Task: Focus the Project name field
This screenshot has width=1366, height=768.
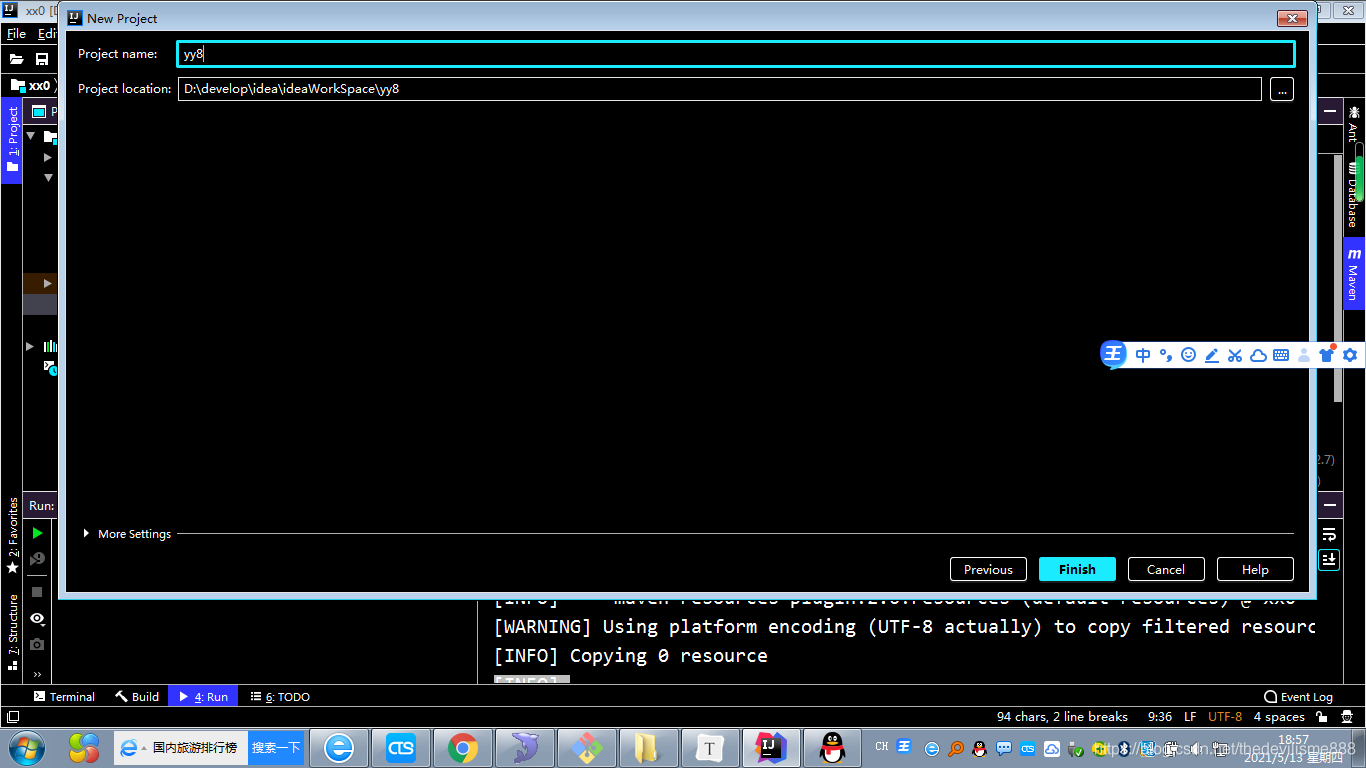Action: 736,54
